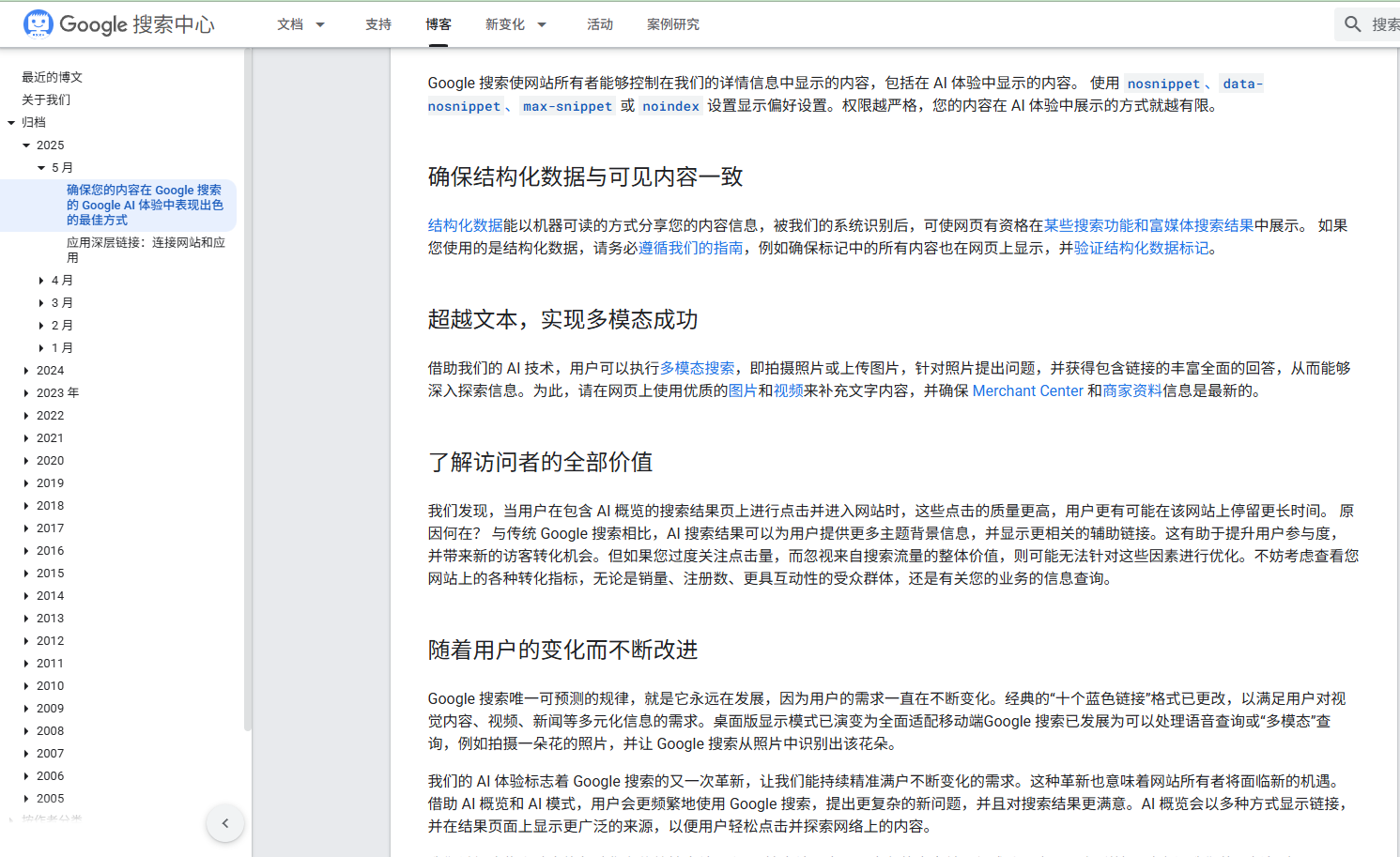
Task: Collapse the 归档 tree section
Action: tap(11, 123)
